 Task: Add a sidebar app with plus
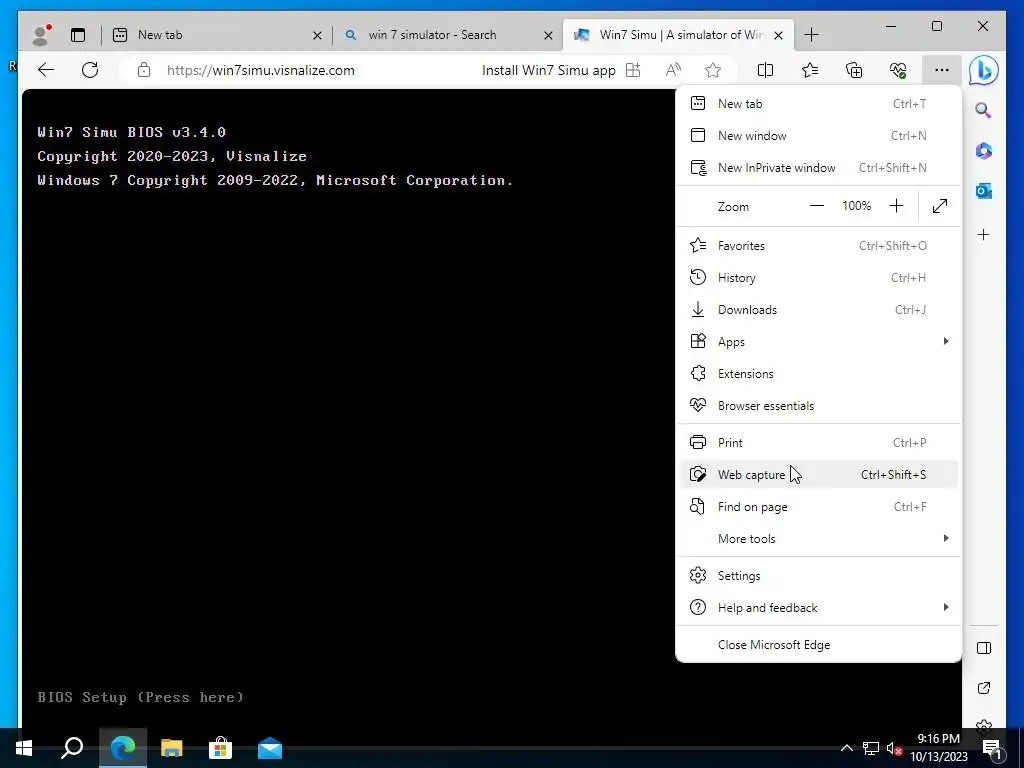coord(984,234)
